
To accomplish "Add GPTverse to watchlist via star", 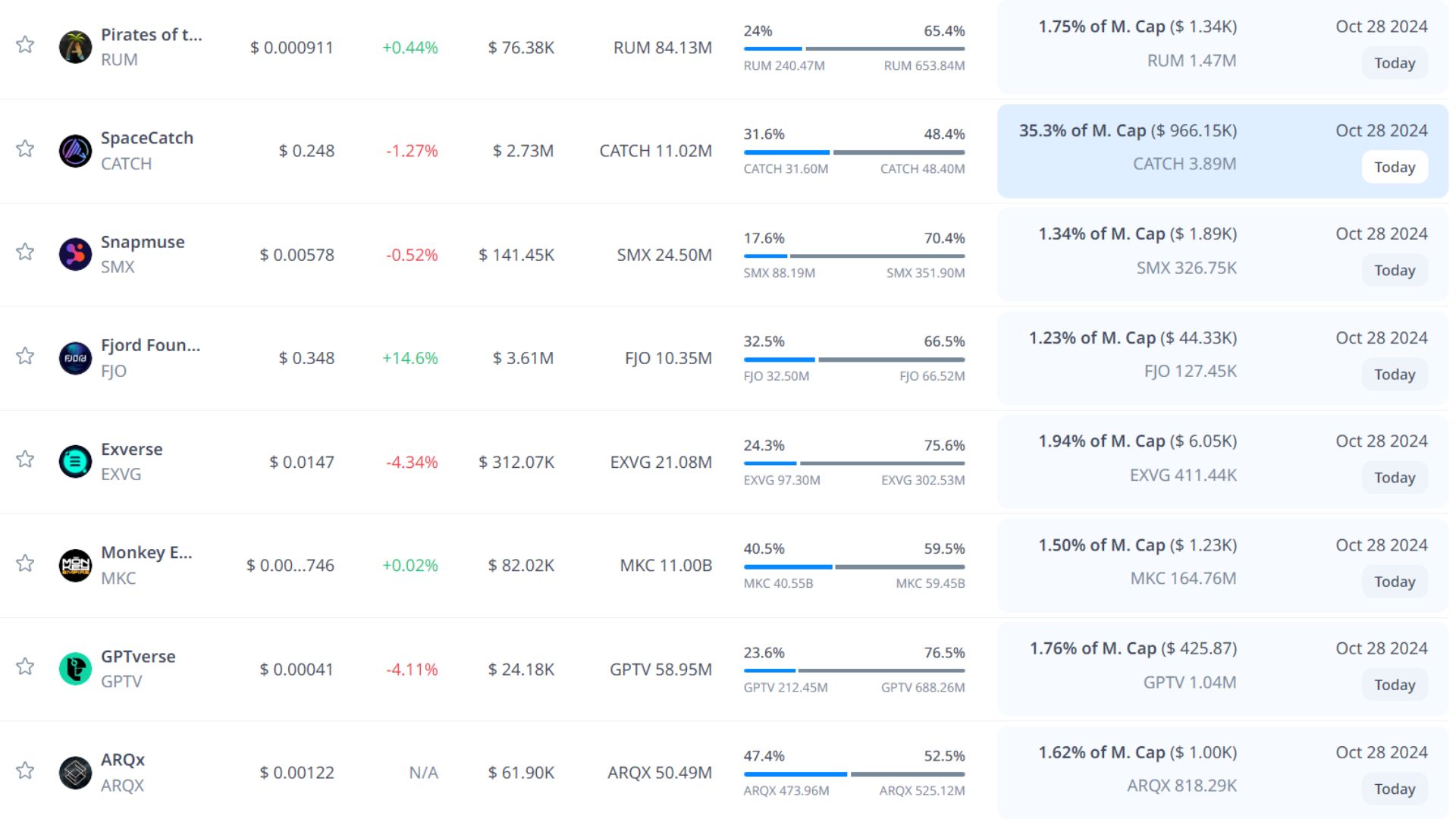I will [25, 667].
